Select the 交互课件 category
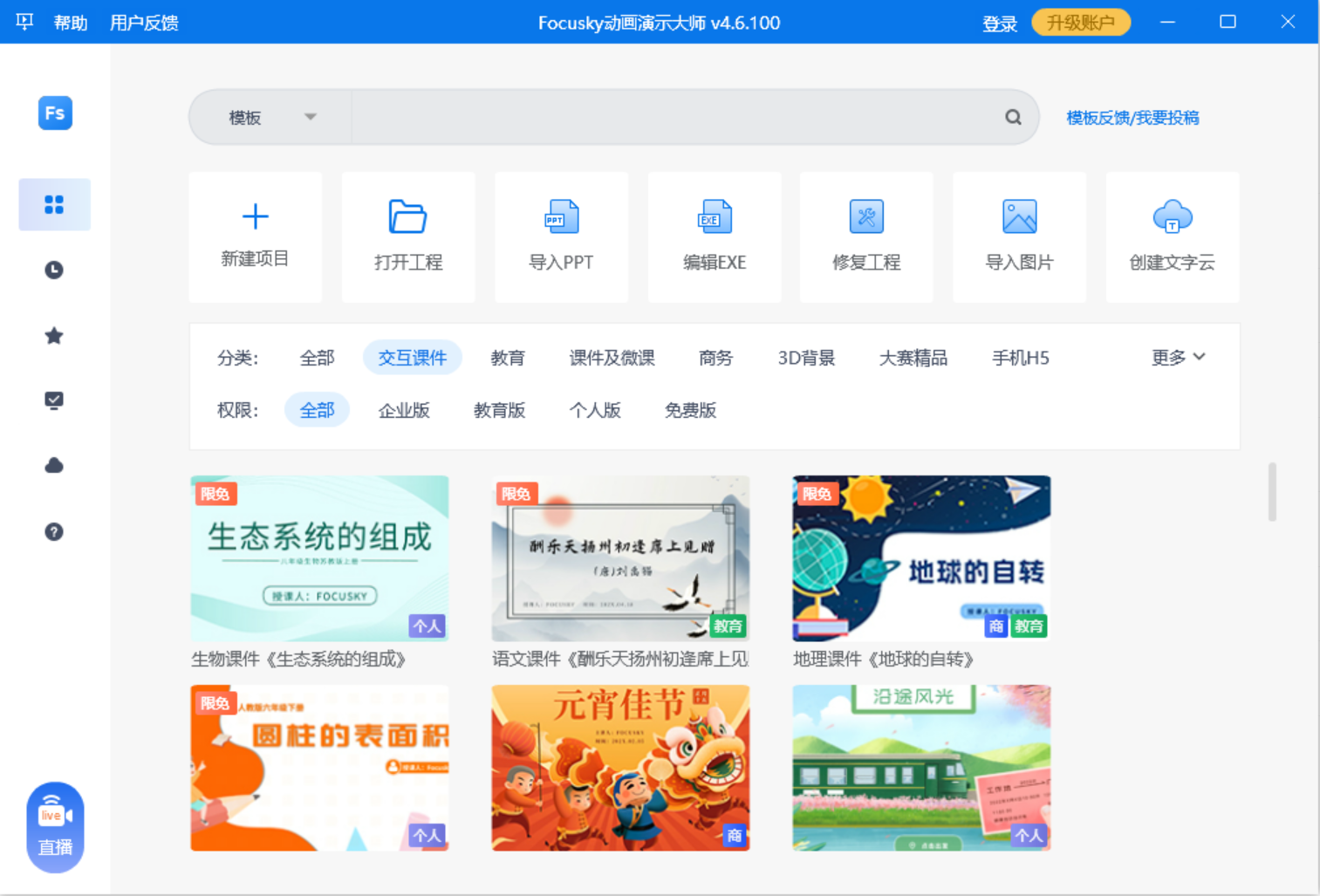 (x=412, y=358)
